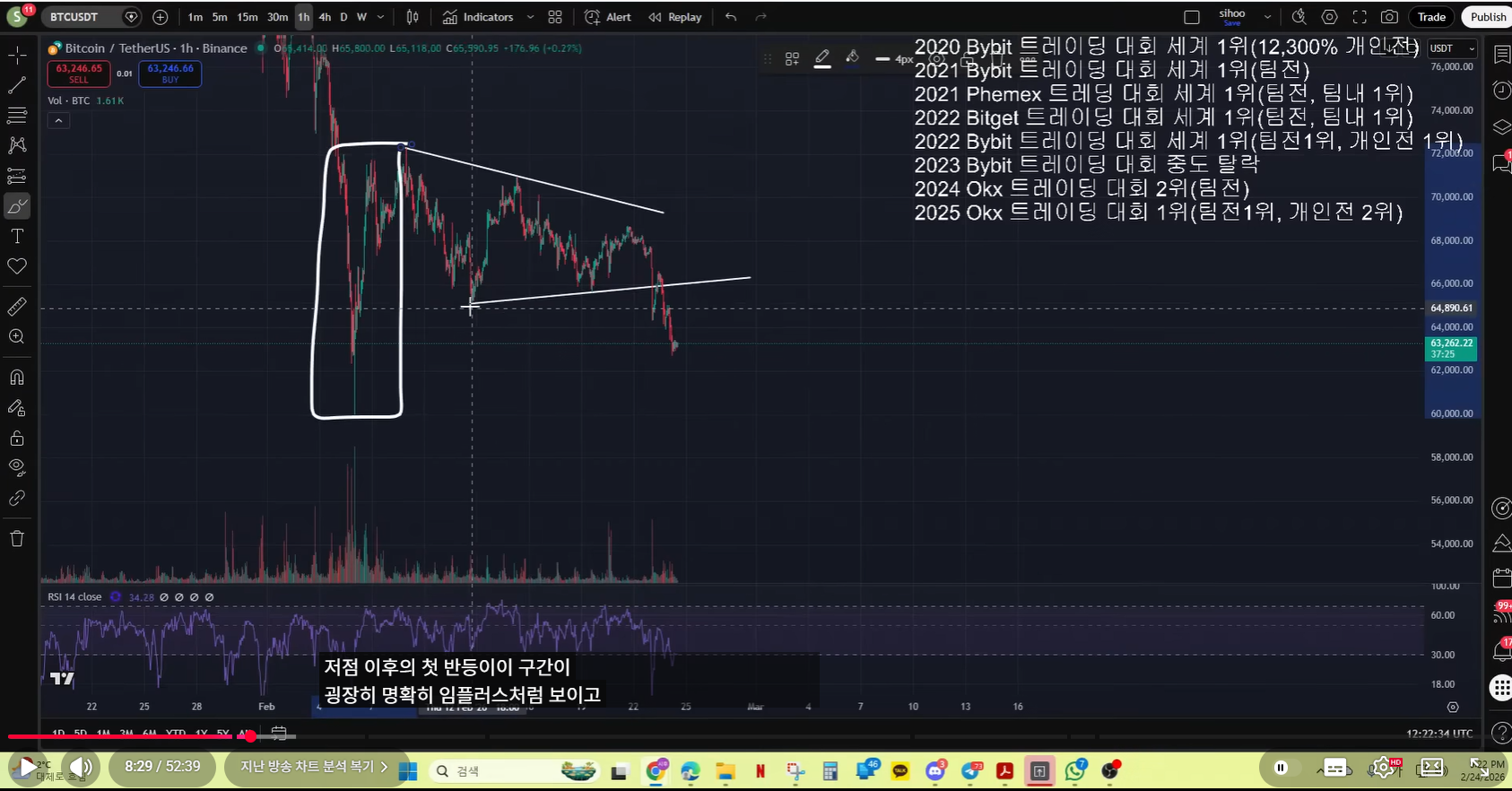Select the crosshair cursor tool

pos(17,56)
